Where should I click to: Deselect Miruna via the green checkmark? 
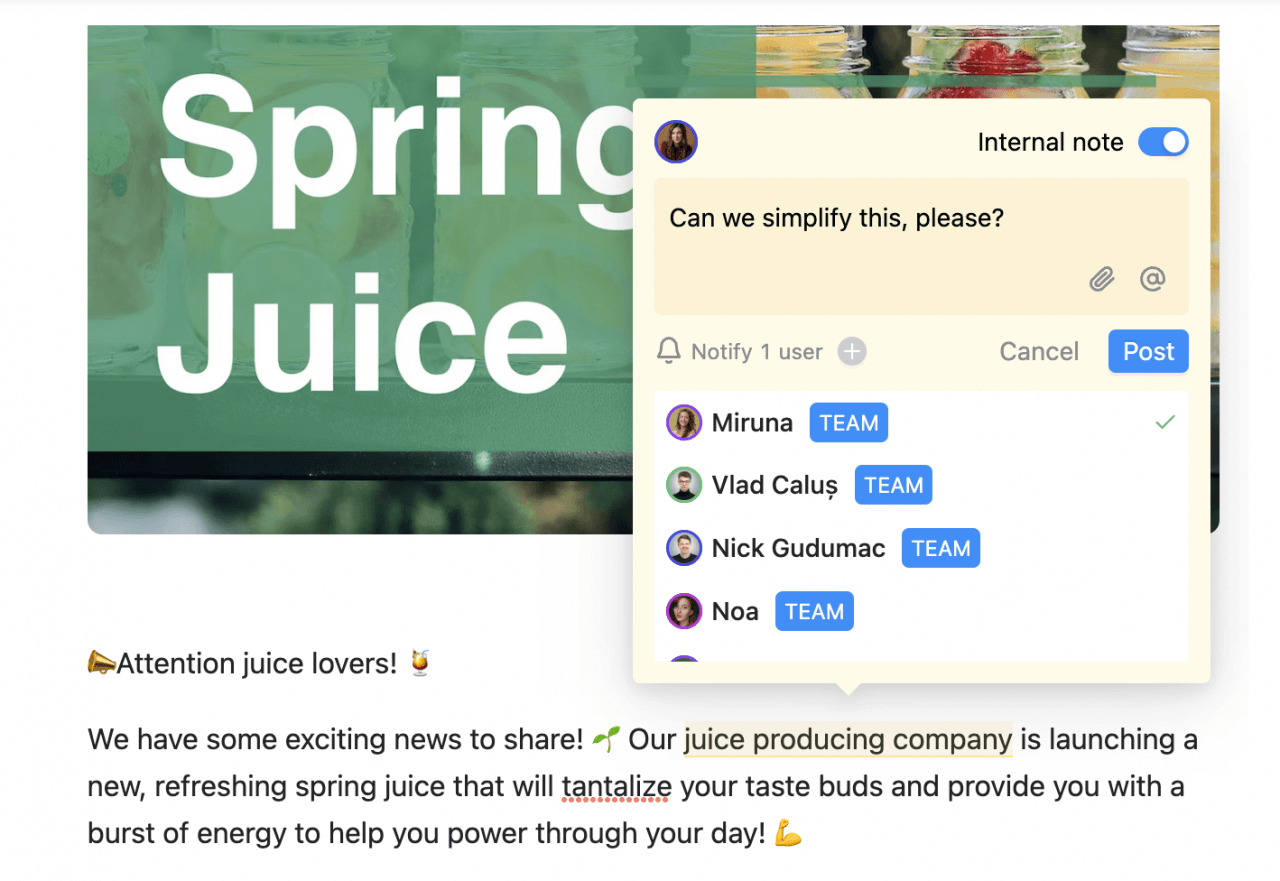tap(1164, 423)
